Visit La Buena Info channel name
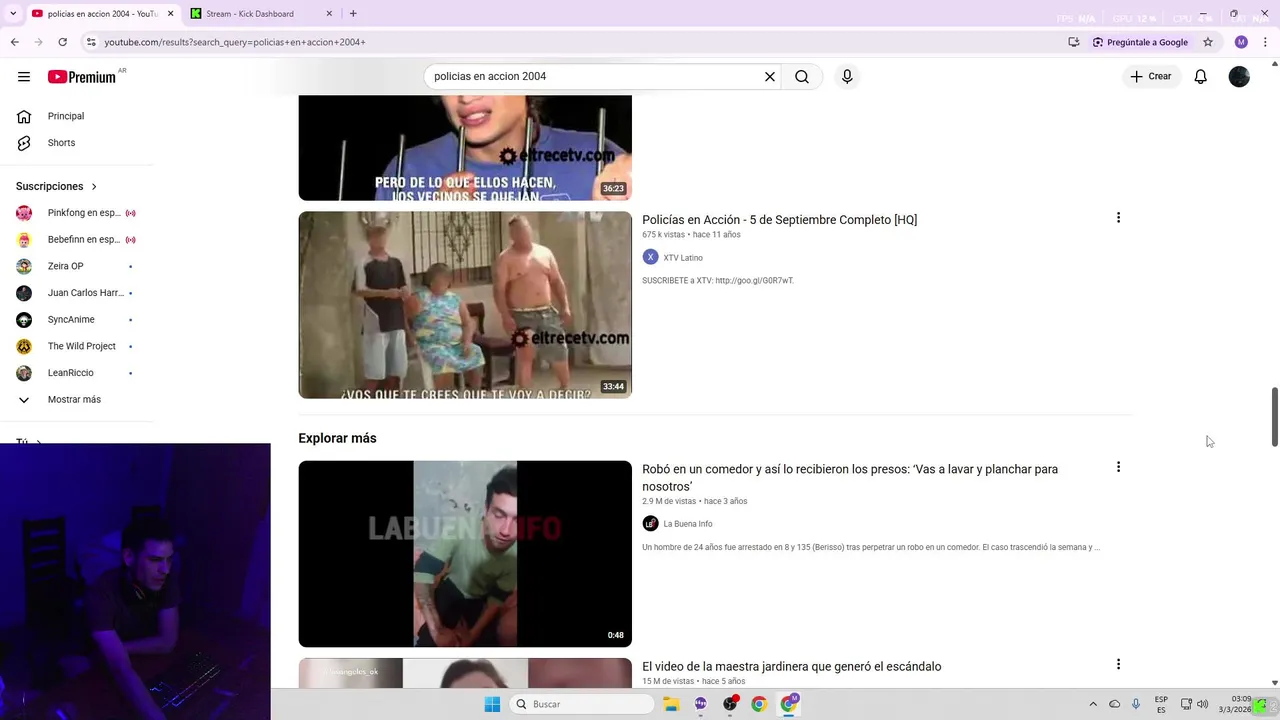The height and width of the screenshot is (720, 1280). click(688, 524)
